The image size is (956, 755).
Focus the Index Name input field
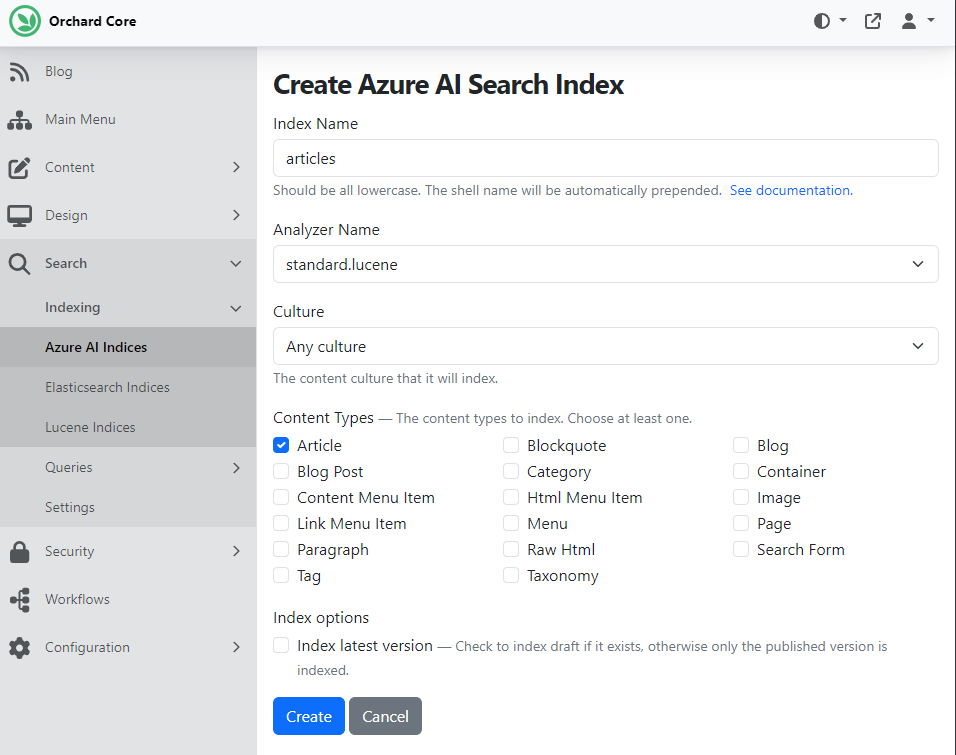[x=605, y=158]
